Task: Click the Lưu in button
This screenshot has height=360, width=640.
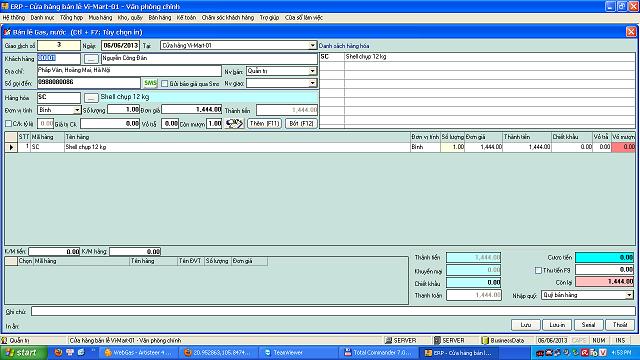Action: click(x=557, y=325)
